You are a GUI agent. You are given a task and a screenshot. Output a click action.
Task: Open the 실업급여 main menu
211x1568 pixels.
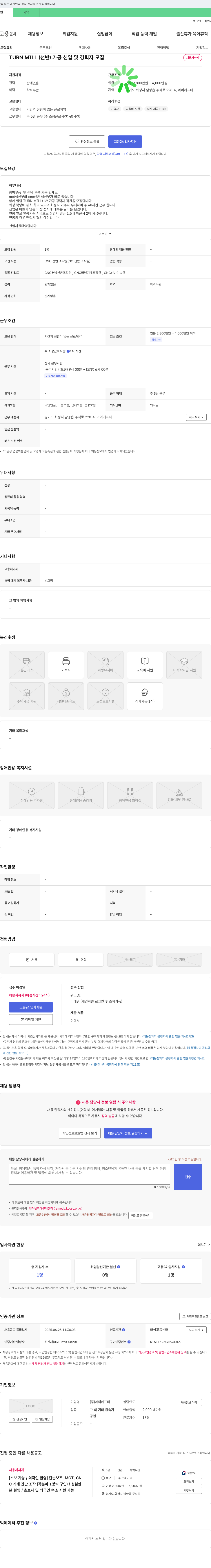[x=104, y=34]
